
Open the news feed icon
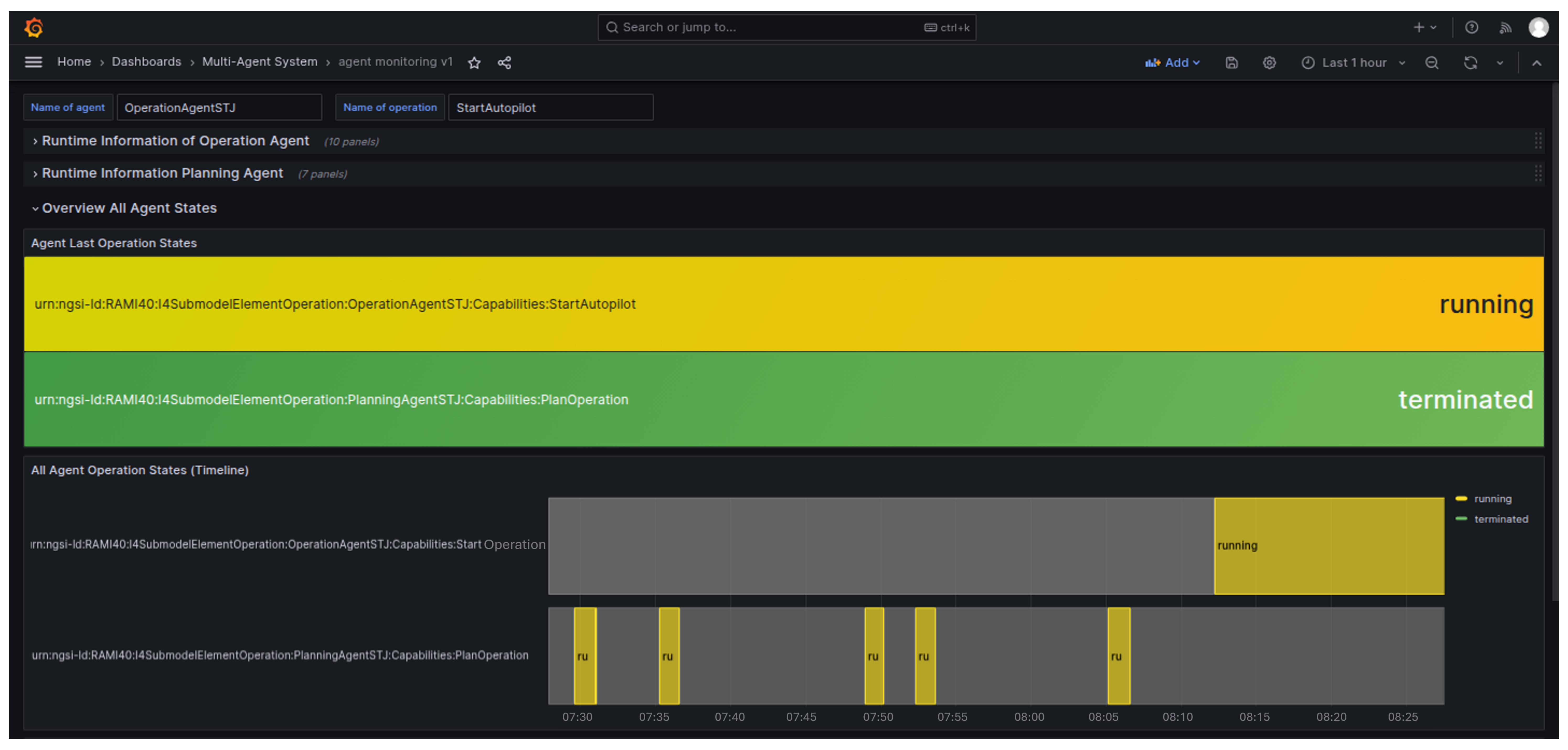[x=1505, y=27]
